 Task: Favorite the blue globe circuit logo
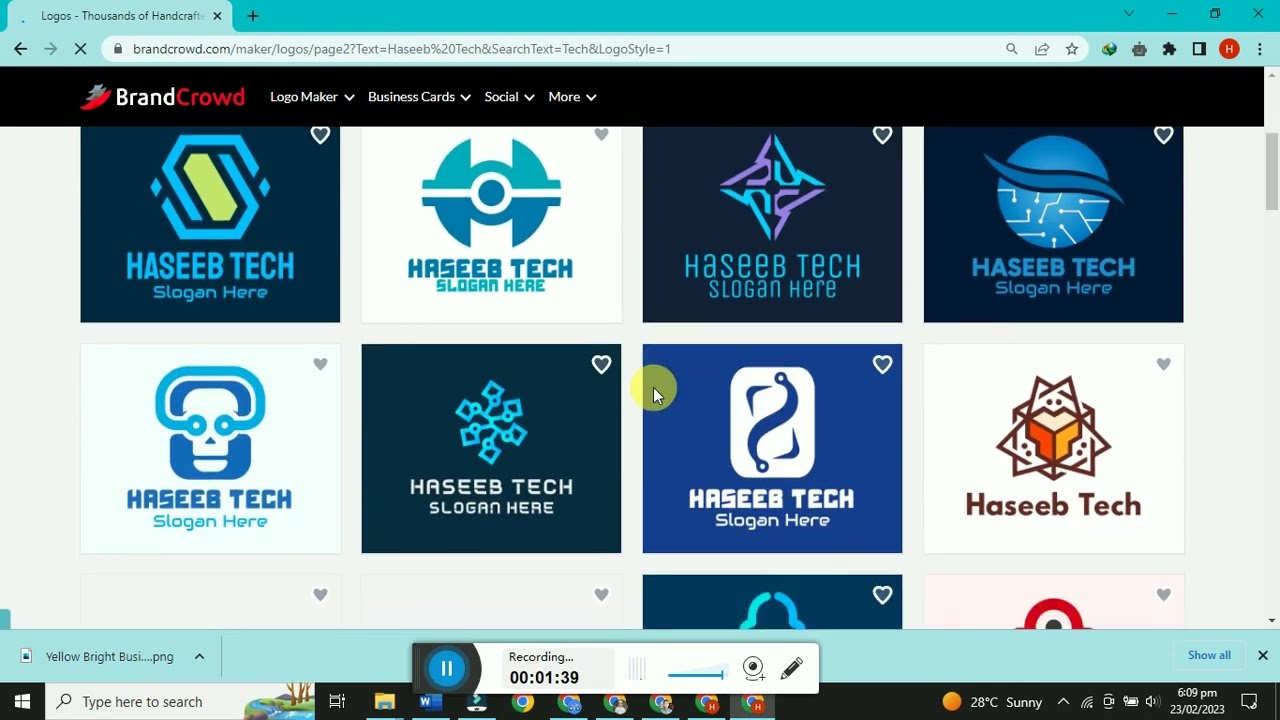pos(1163,135)
